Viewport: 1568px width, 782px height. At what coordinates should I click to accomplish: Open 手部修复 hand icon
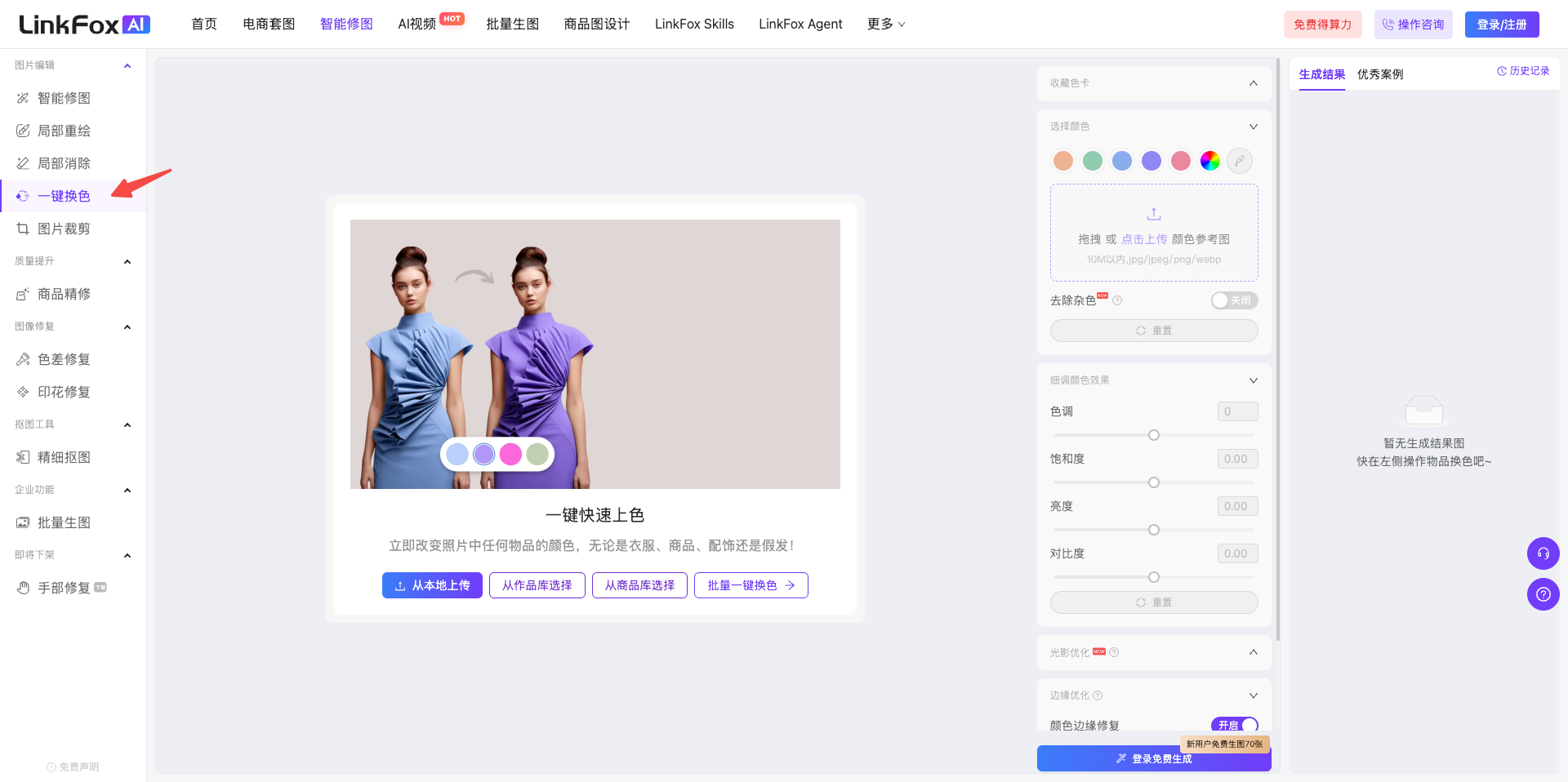click(23, 588)
